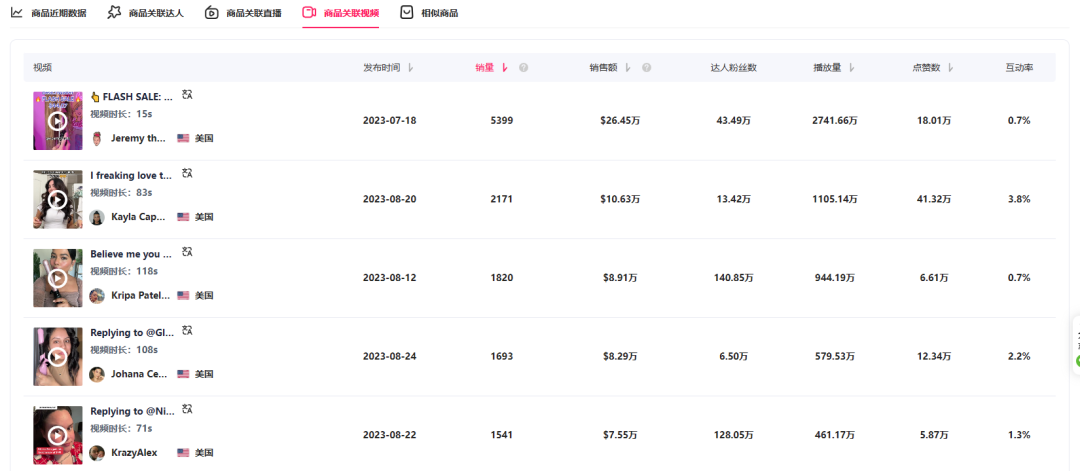Viewport: 1080px width, 471px height.
Task: Sort by 销量 using red arrow
Action: point(505,68)
